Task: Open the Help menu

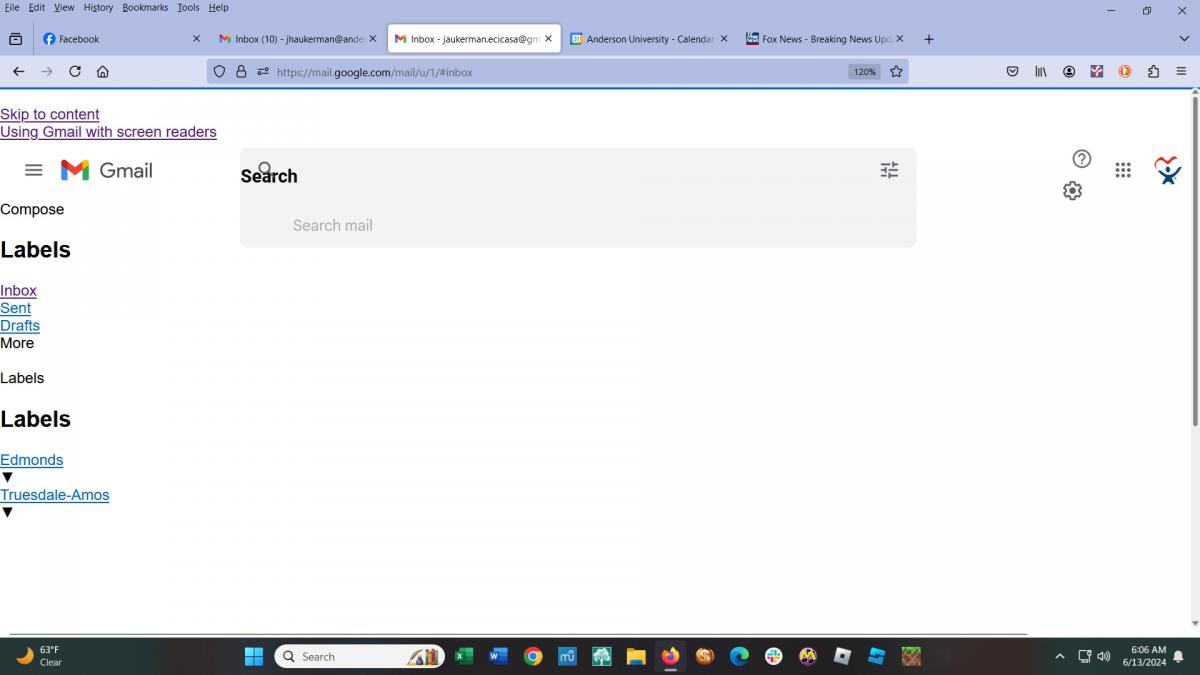Action: click(218, 7)
